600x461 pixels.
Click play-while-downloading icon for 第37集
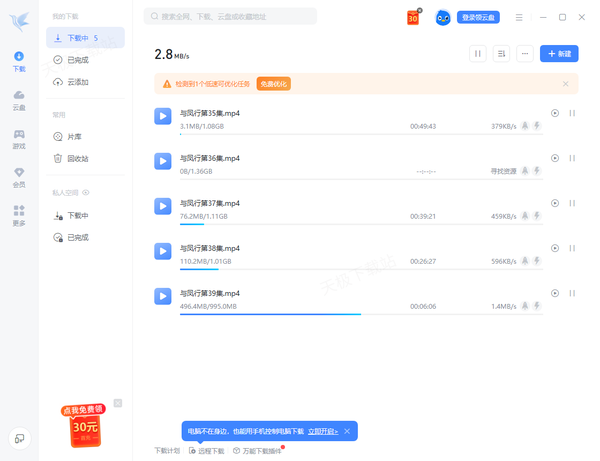pos(555,203)
